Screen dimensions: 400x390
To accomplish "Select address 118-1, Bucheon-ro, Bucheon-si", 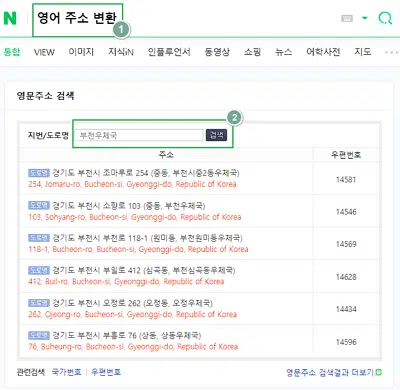I will click(138, 249).
